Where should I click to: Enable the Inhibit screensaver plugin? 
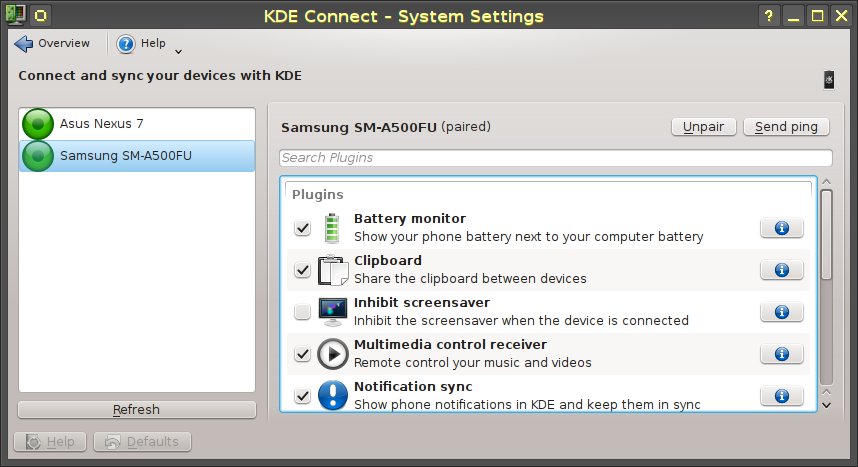click(302, 312)
